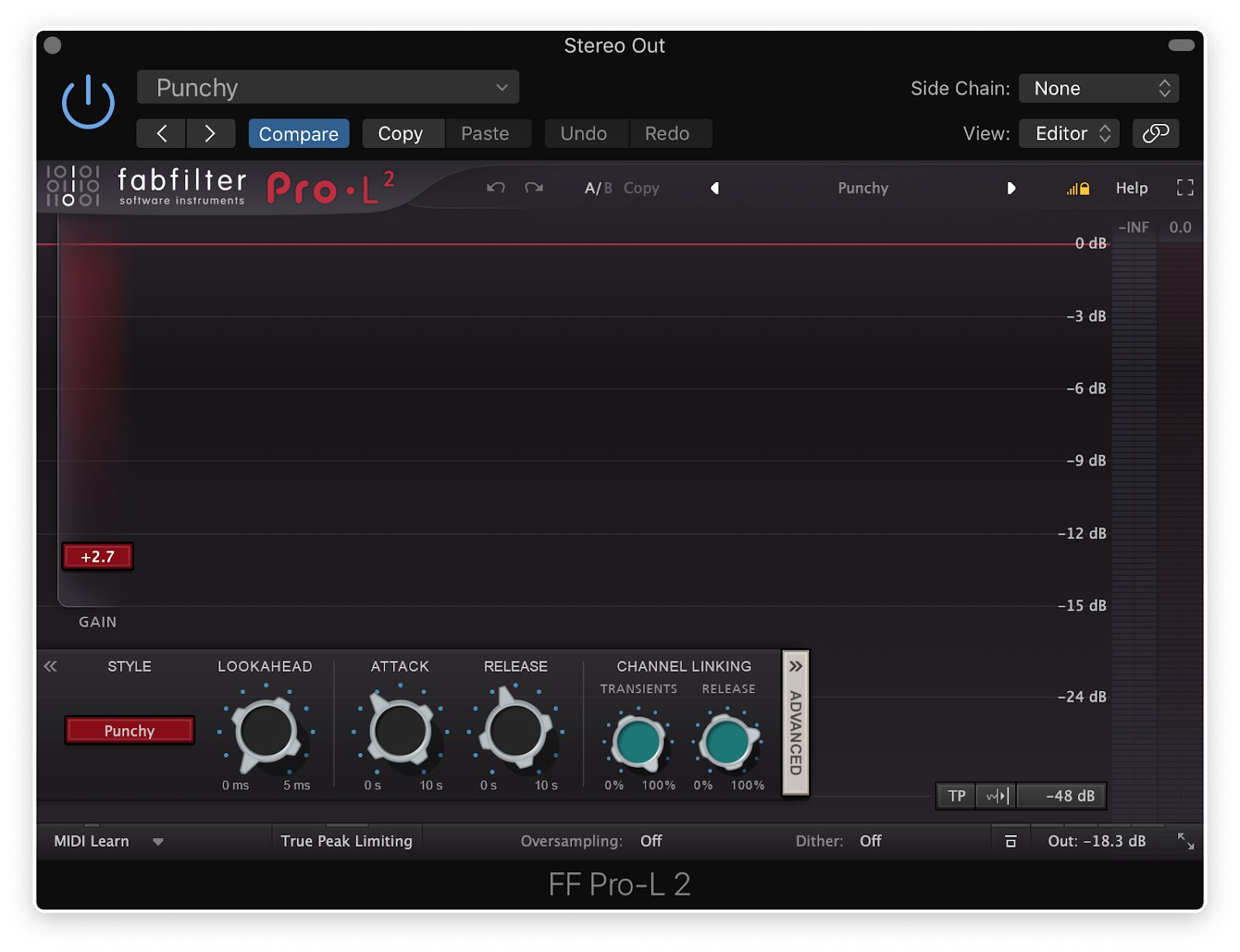Screen dimensions: 1240x952
Task: Toggle True Peak Limiting
Action: (346, 841)
